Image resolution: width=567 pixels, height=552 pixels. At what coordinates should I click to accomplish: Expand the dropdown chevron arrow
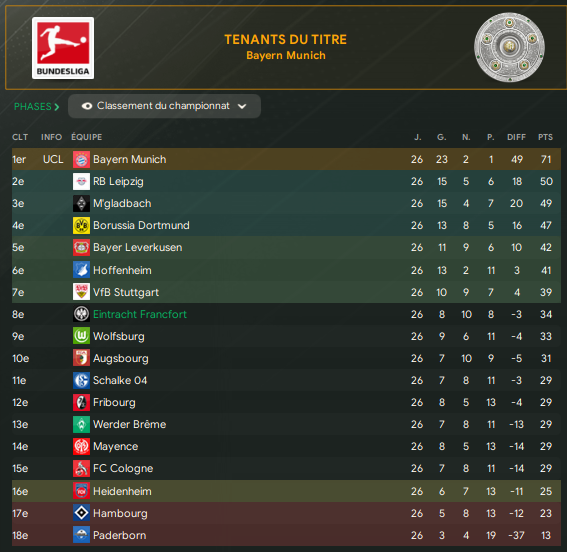[242, 106]
